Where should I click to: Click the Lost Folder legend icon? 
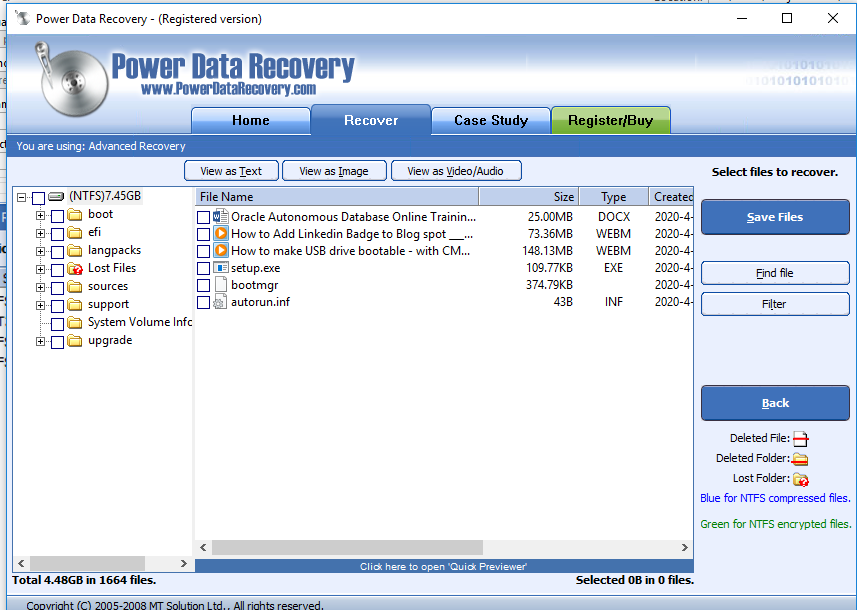tap(801, 479)
